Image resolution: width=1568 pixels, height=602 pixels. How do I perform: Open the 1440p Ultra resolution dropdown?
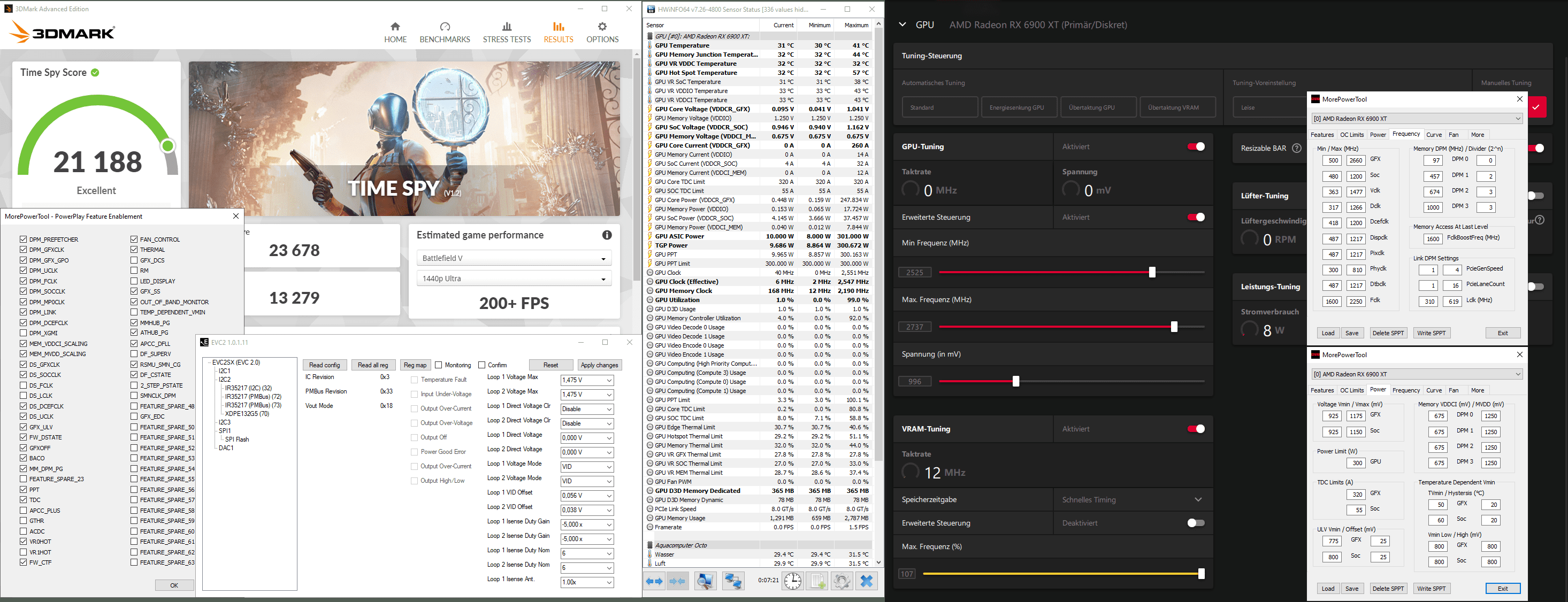(x=514, y=279)
